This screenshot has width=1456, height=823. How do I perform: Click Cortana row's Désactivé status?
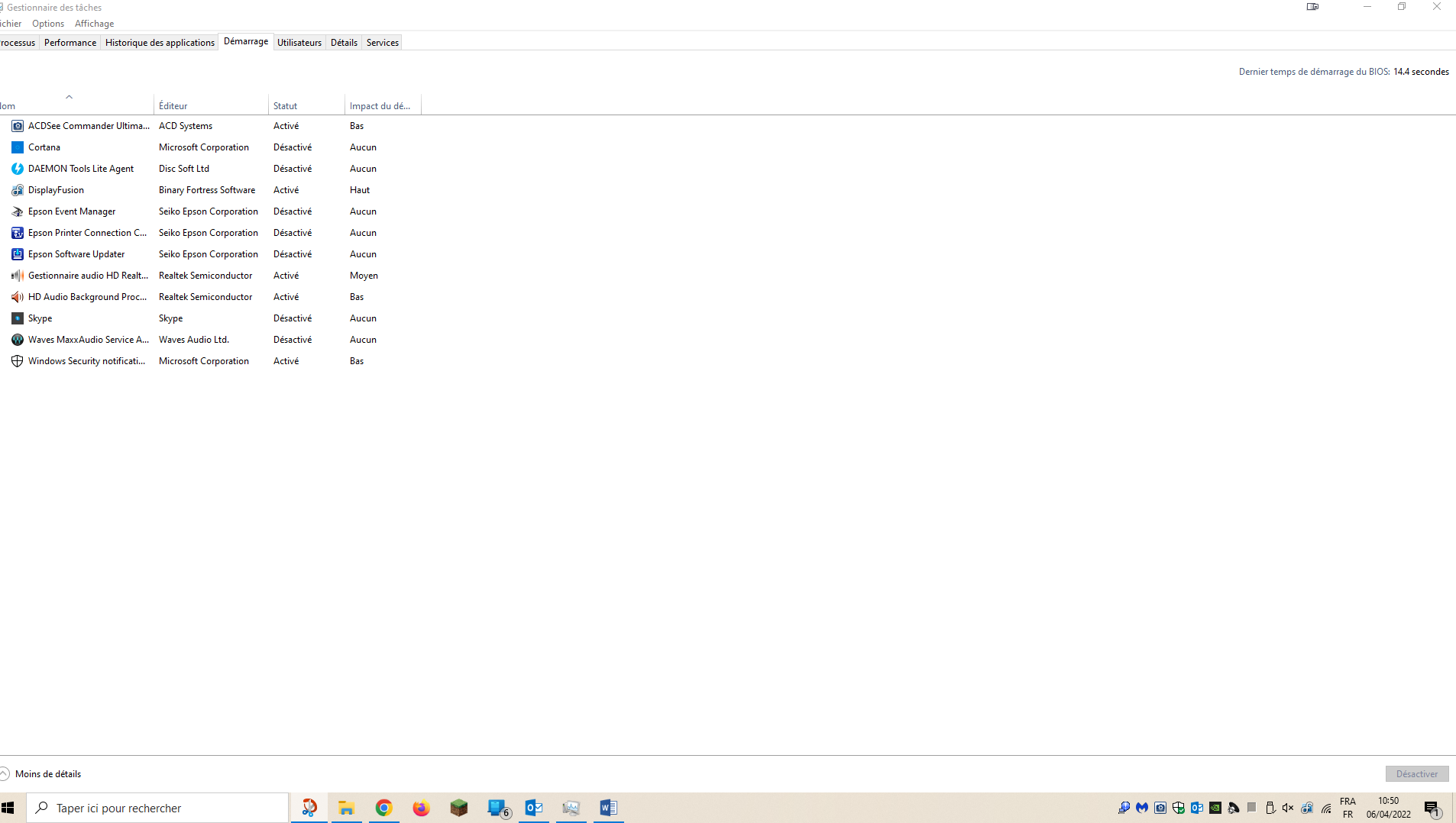pos(293,147)
